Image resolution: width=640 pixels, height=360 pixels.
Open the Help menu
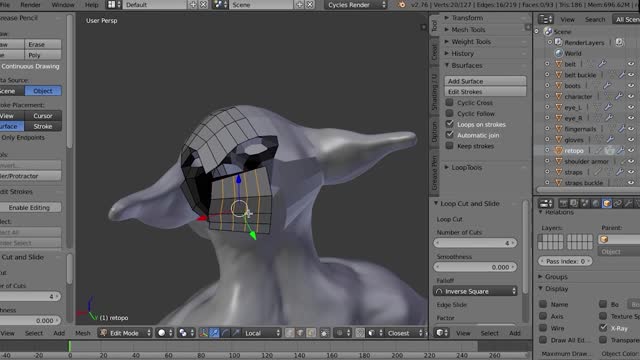coord(91,5)
